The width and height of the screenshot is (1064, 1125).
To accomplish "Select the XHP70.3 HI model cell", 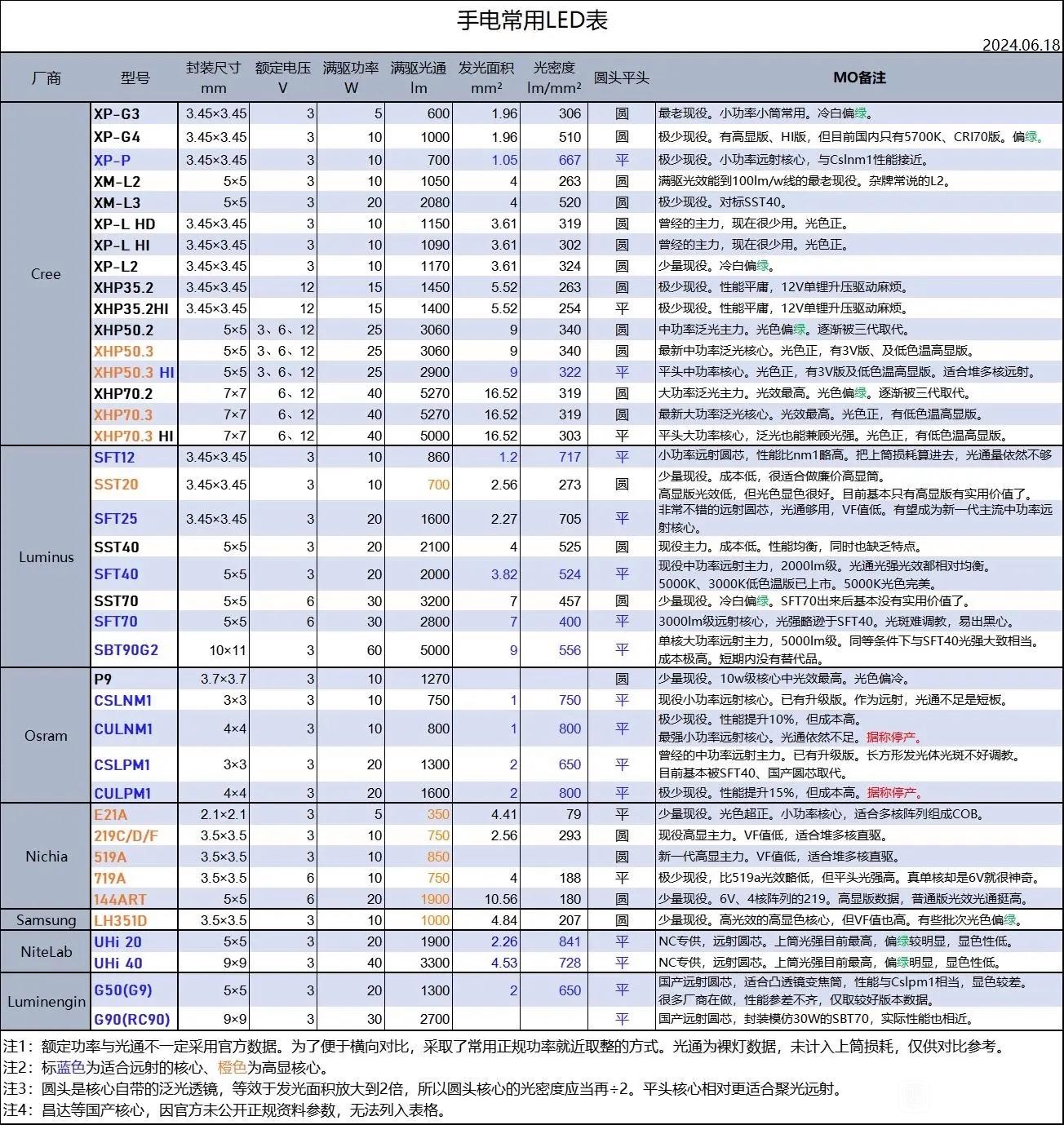I will coord(135,436).
